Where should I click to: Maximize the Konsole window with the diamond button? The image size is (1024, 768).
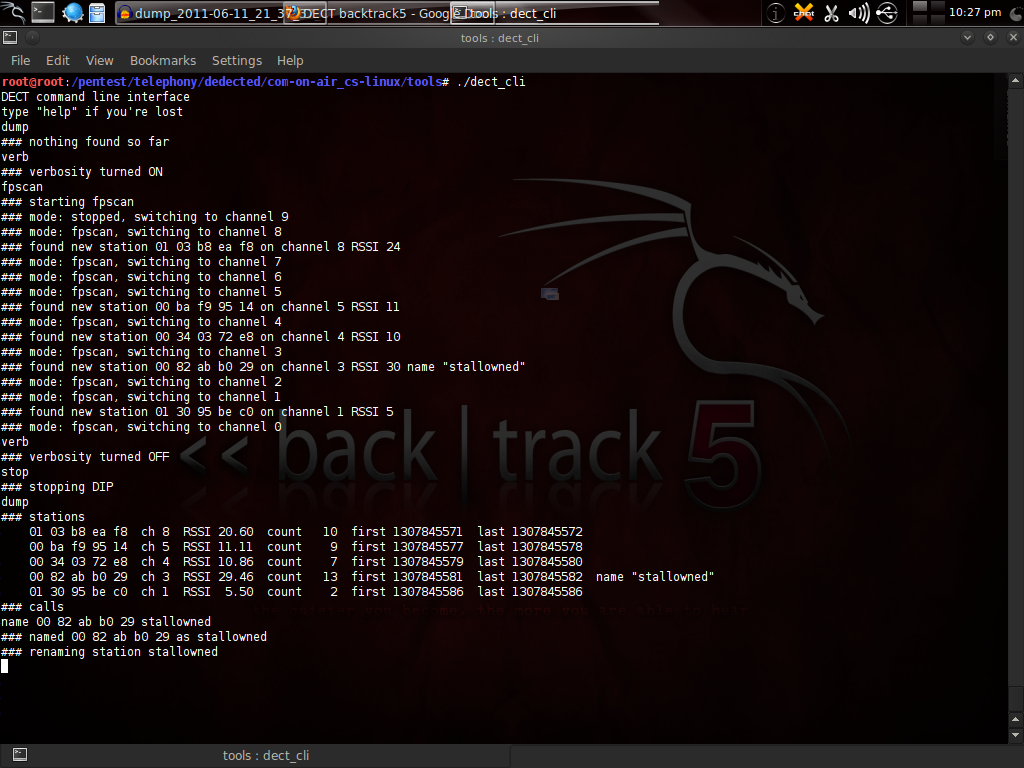pos(990,37)
